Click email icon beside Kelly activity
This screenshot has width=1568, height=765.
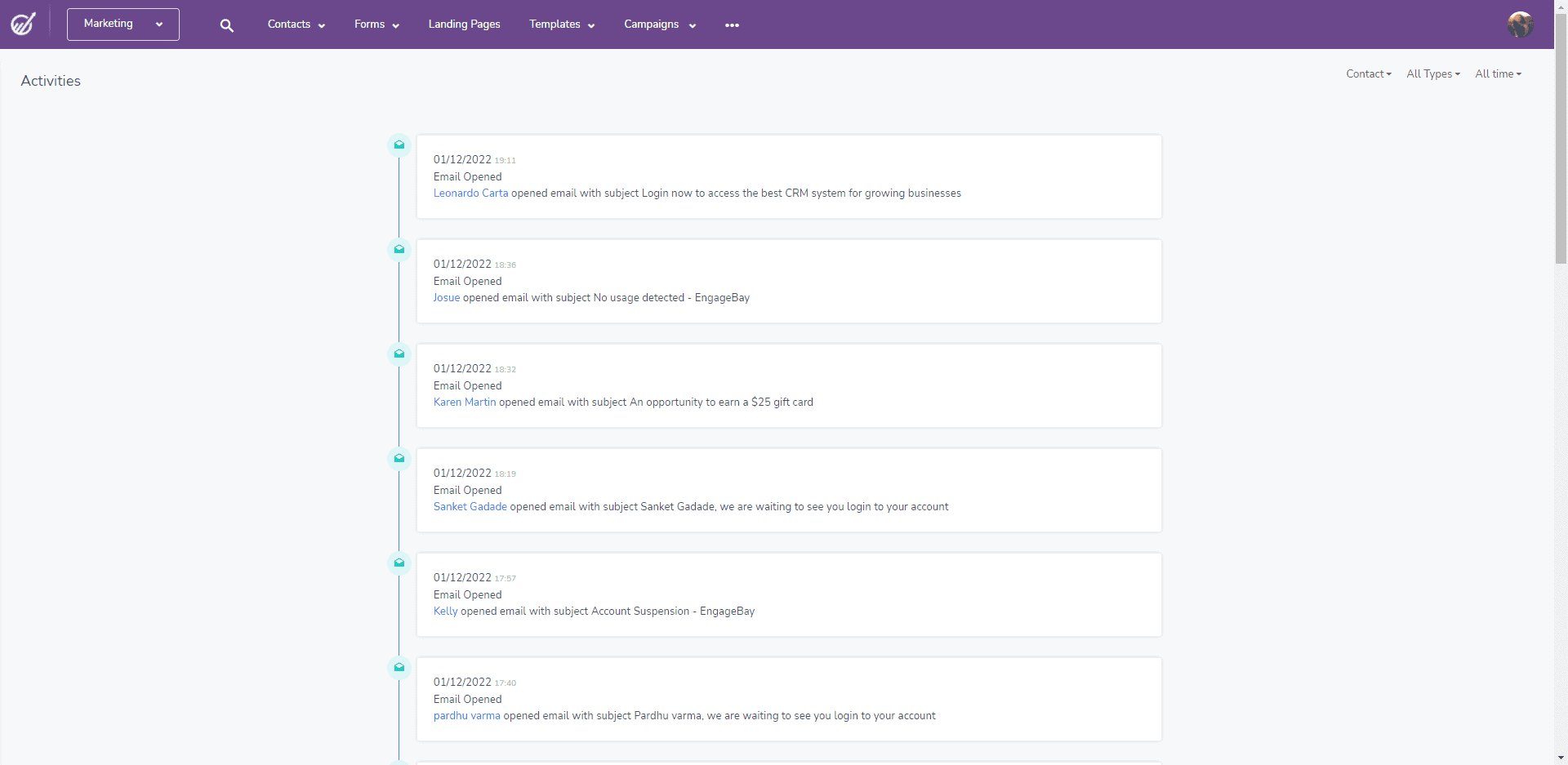click(x=399, y=563)
